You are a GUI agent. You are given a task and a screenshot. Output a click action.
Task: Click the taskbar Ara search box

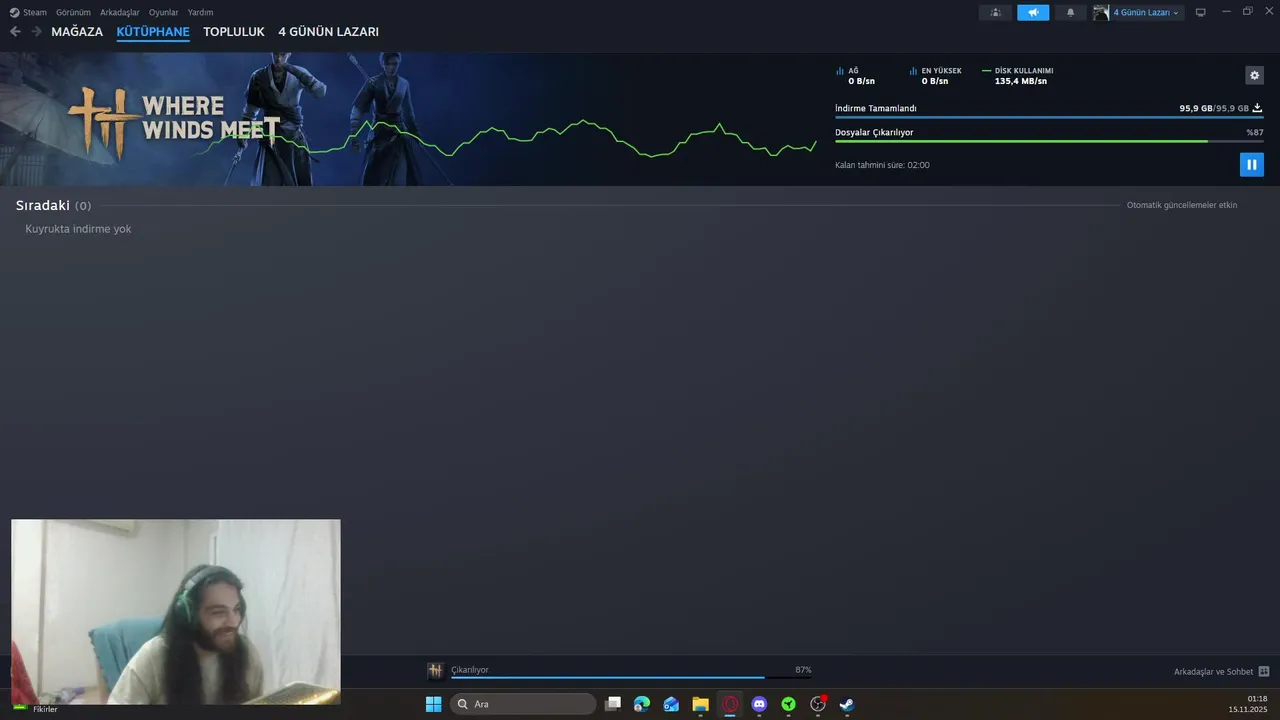click(x=523, y=704)
